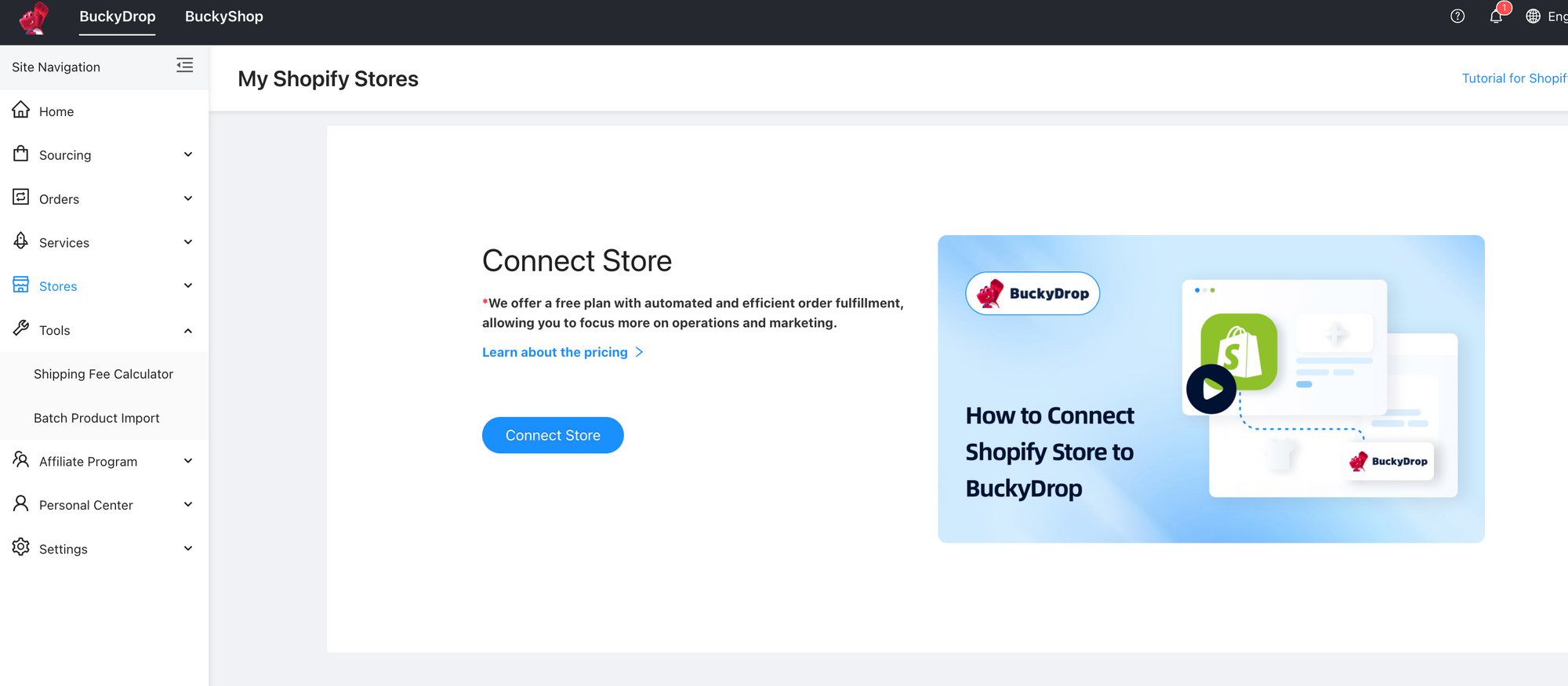Go to Home in sidebar
1568x686 pixels.
(x=56, y=111)
